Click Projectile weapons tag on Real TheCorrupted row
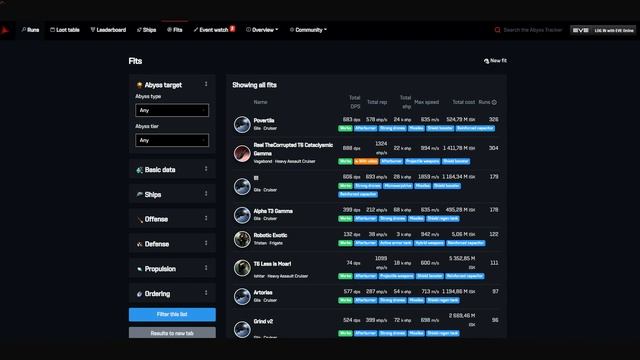This screenshot has width=640, height=360. [422, 161]
